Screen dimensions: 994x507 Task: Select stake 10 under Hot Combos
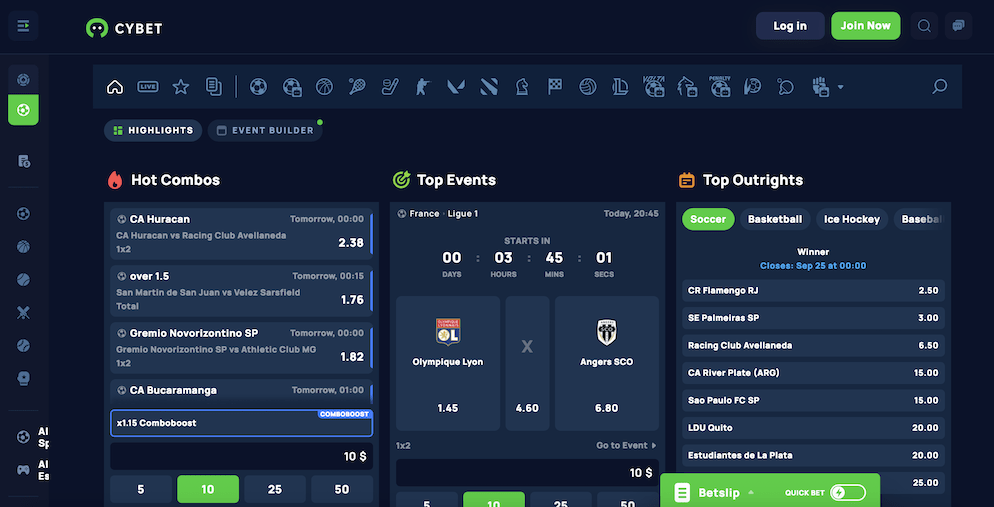(208, 489)
